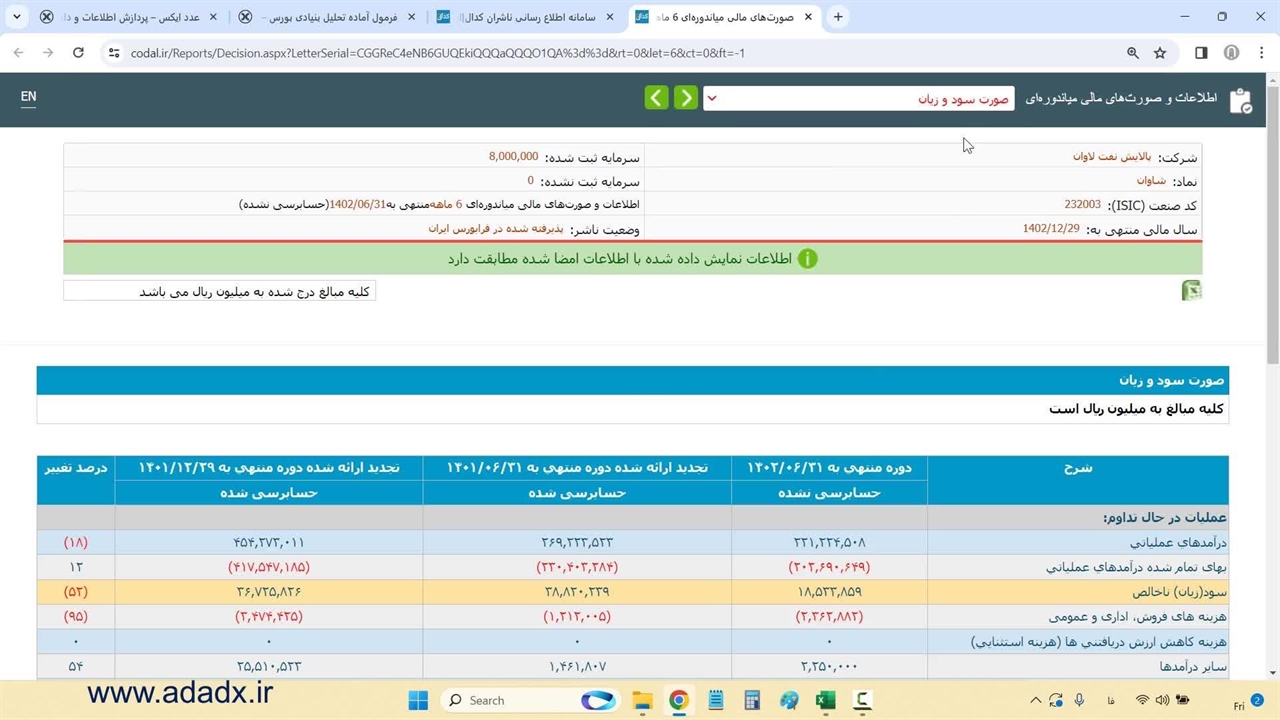Switch to the عدد ایکس browser tab
The width and height of the screenshot is (1280, 720).
point(140,17)
